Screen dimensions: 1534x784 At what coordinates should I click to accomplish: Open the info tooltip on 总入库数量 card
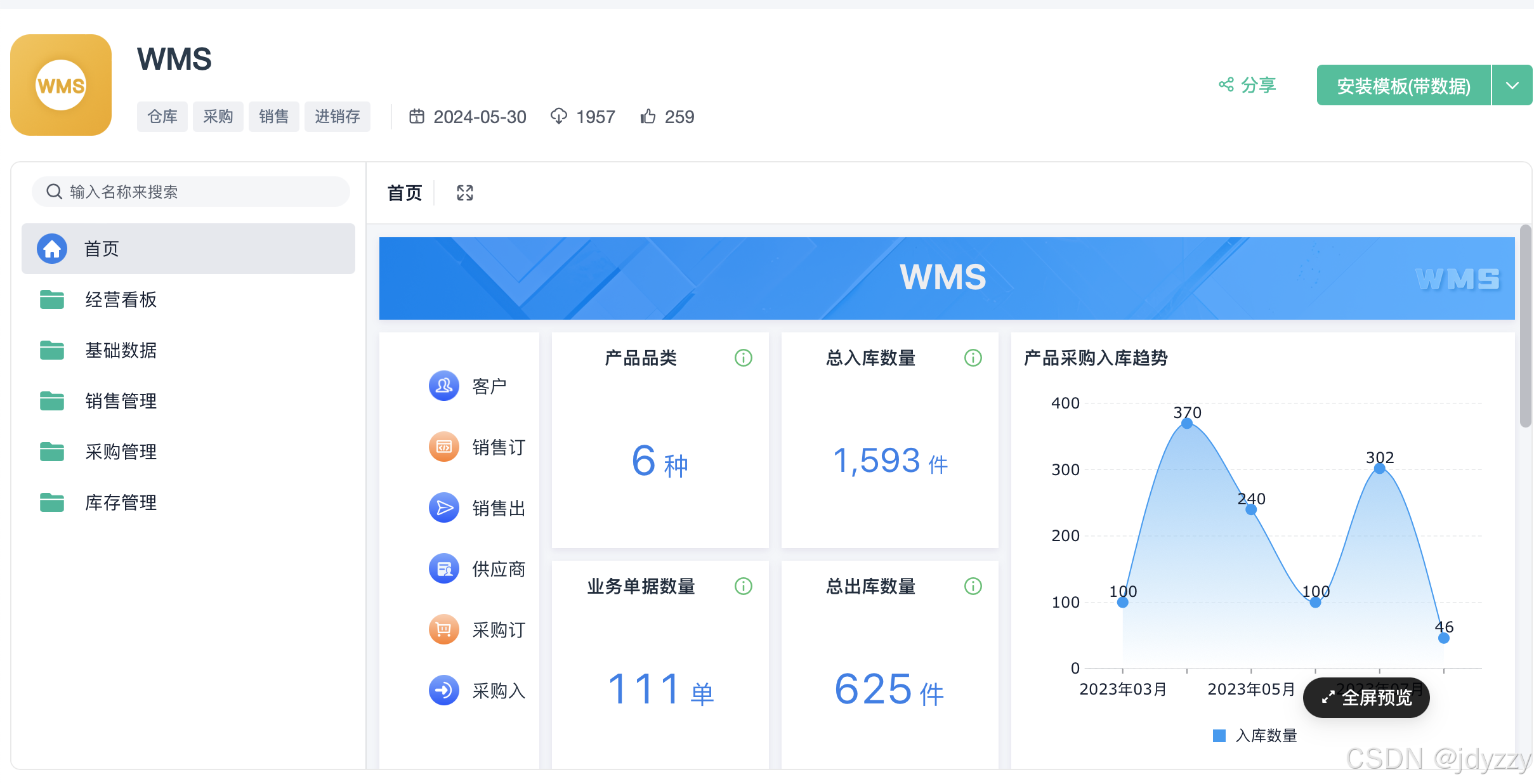pos(973,358)
